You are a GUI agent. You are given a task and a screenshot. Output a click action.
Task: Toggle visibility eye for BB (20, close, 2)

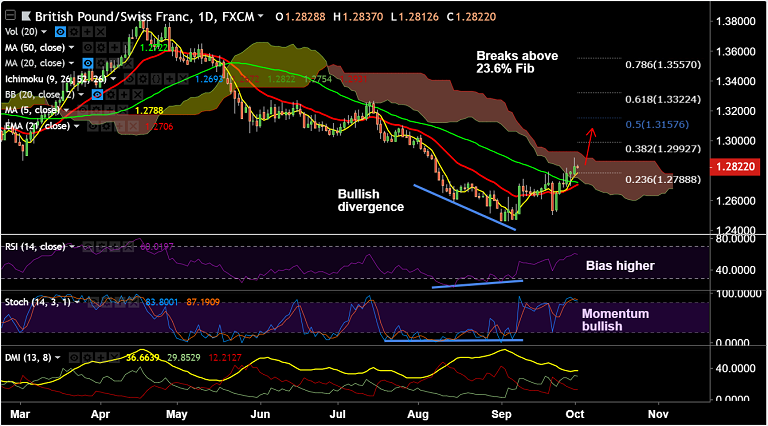tap(97, 95)
